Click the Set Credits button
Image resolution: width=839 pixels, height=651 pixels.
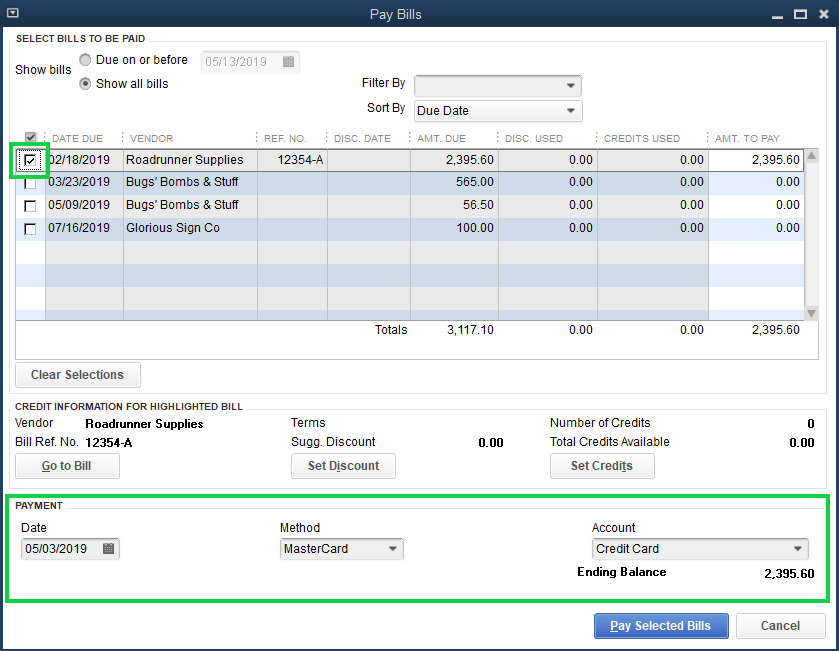click(x=602, y=466)
